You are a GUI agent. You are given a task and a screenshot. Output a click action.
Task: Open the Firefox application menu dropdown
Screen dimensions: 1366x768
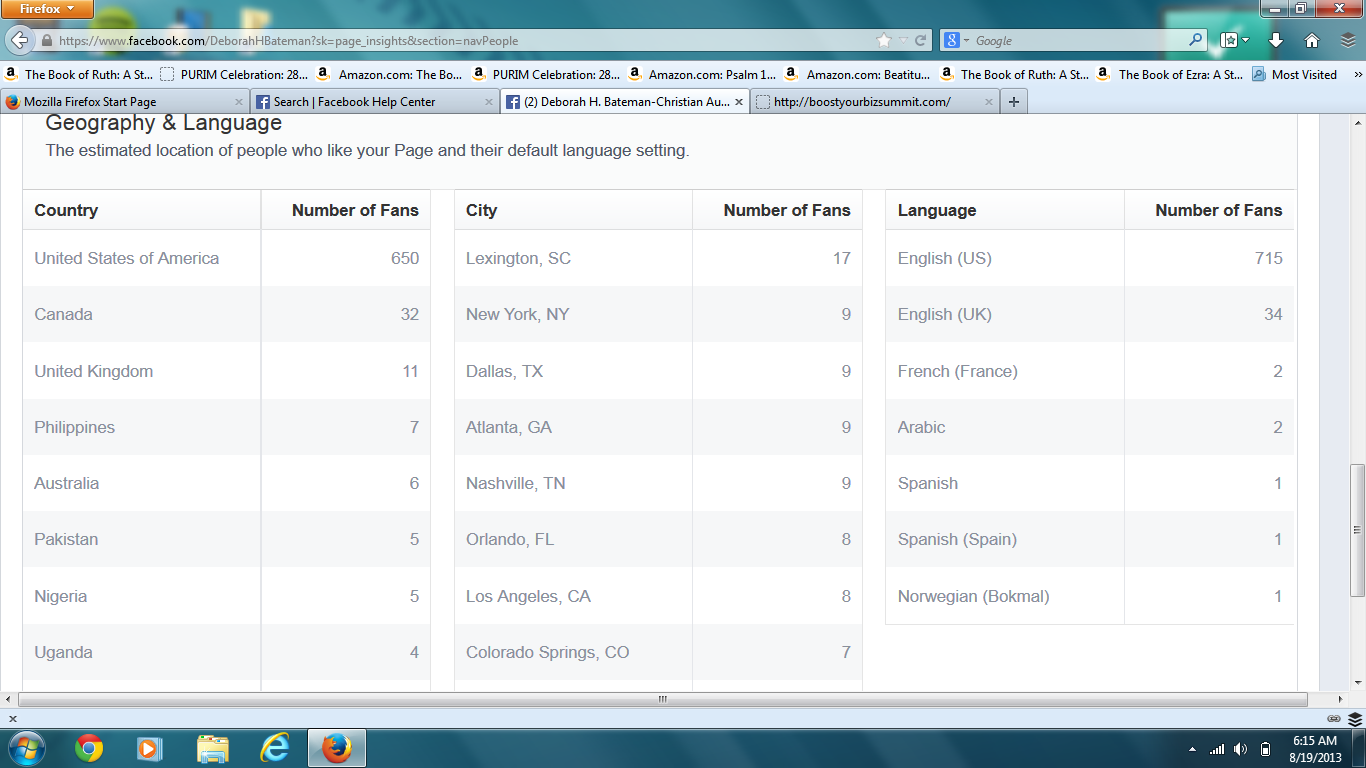click(x=47, y=9)
